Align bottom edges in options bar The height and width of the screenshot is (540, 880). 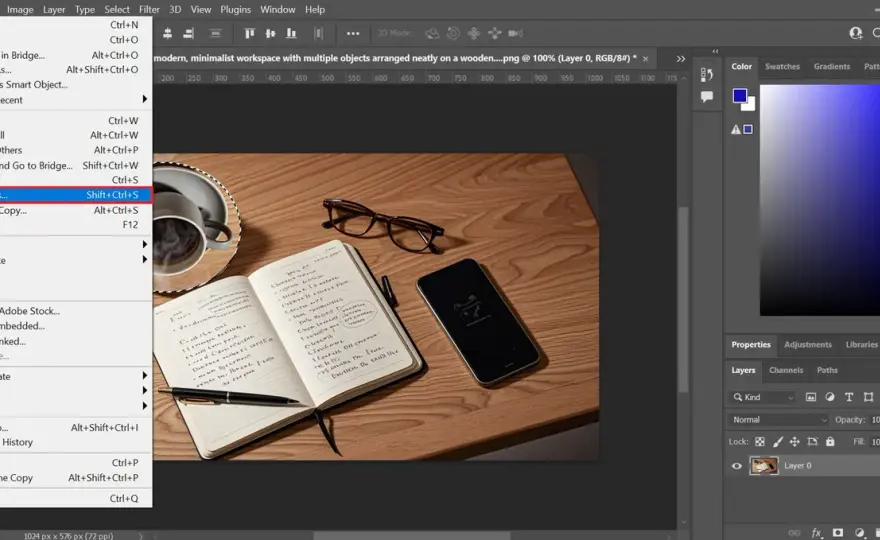click(291, 34)
